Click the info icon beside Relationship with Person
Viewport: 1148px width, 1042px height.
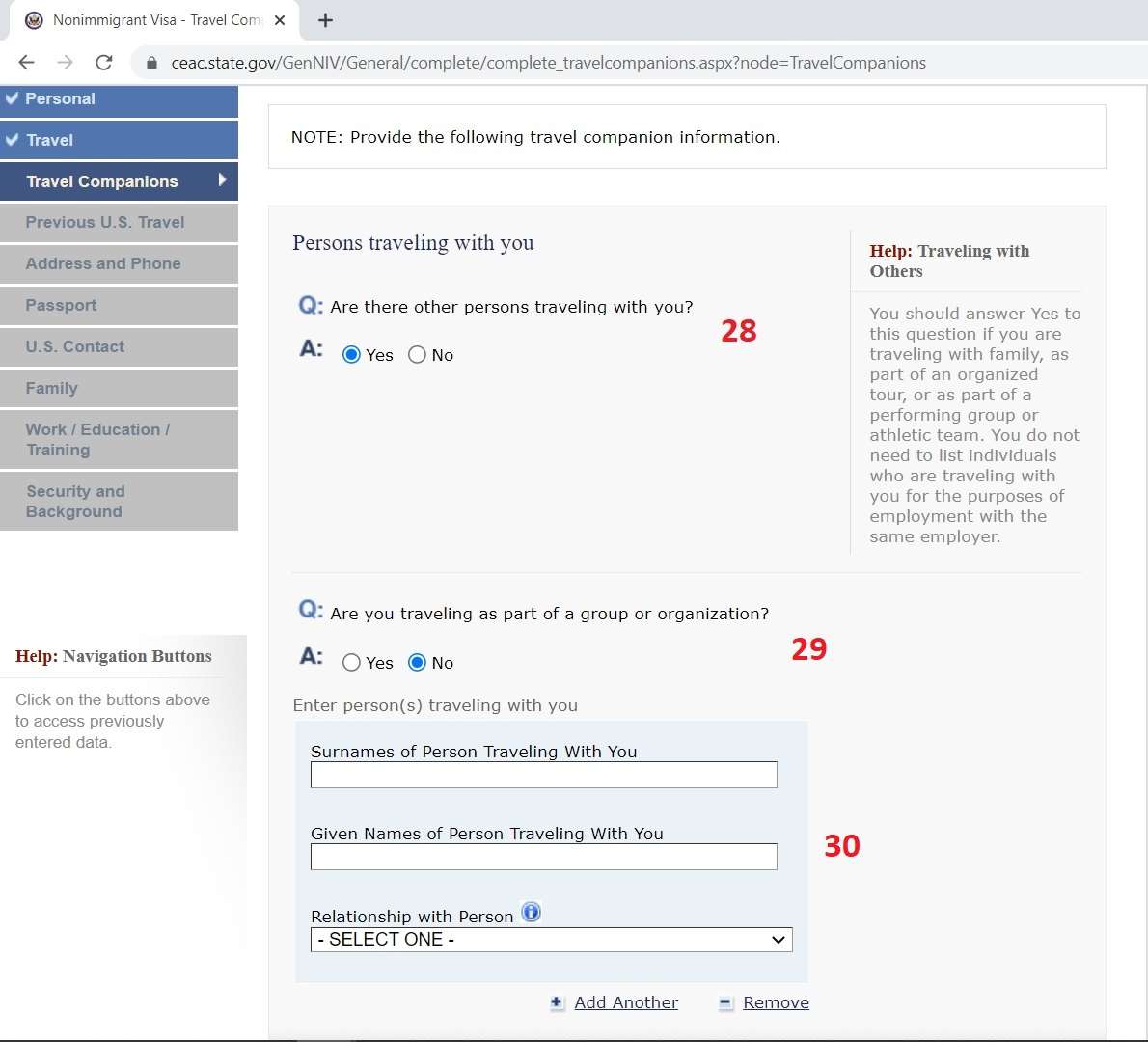(531, 913)
